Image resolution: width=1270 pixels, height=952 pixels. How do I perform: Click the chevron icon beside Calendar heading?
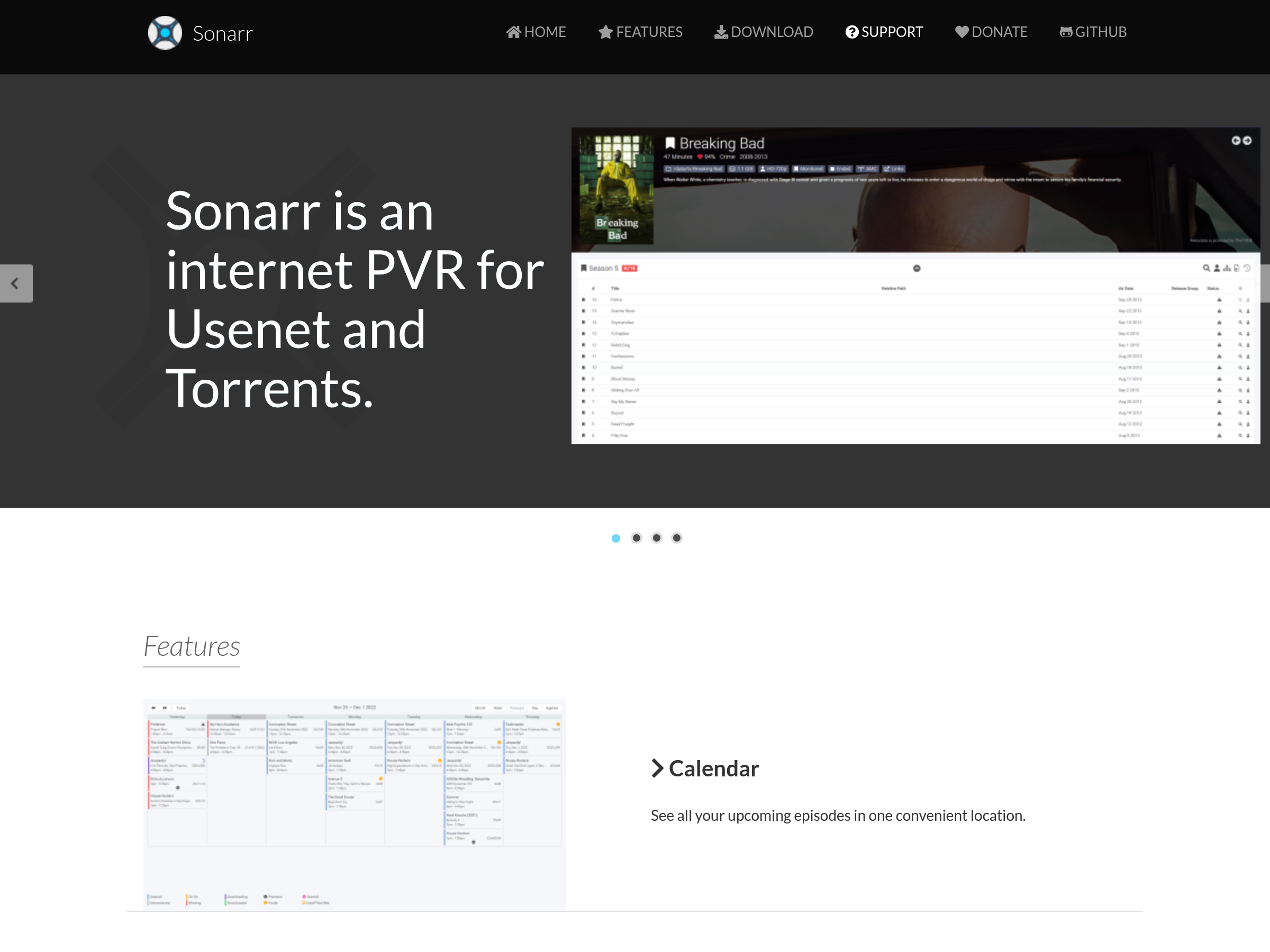[657, 768]
